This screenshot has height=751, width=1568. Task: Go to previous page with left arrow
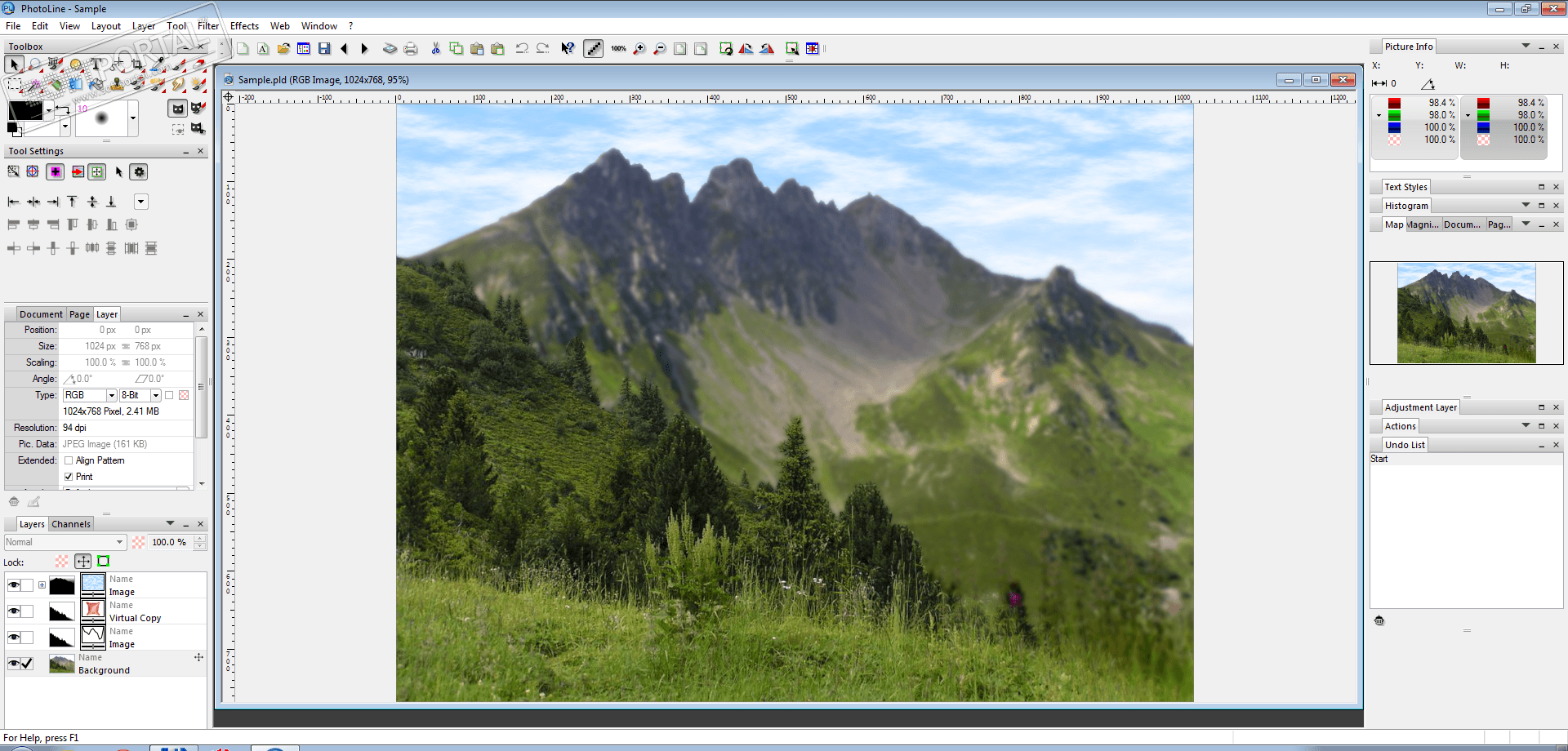pyautogui.click(x=345, y=49)
